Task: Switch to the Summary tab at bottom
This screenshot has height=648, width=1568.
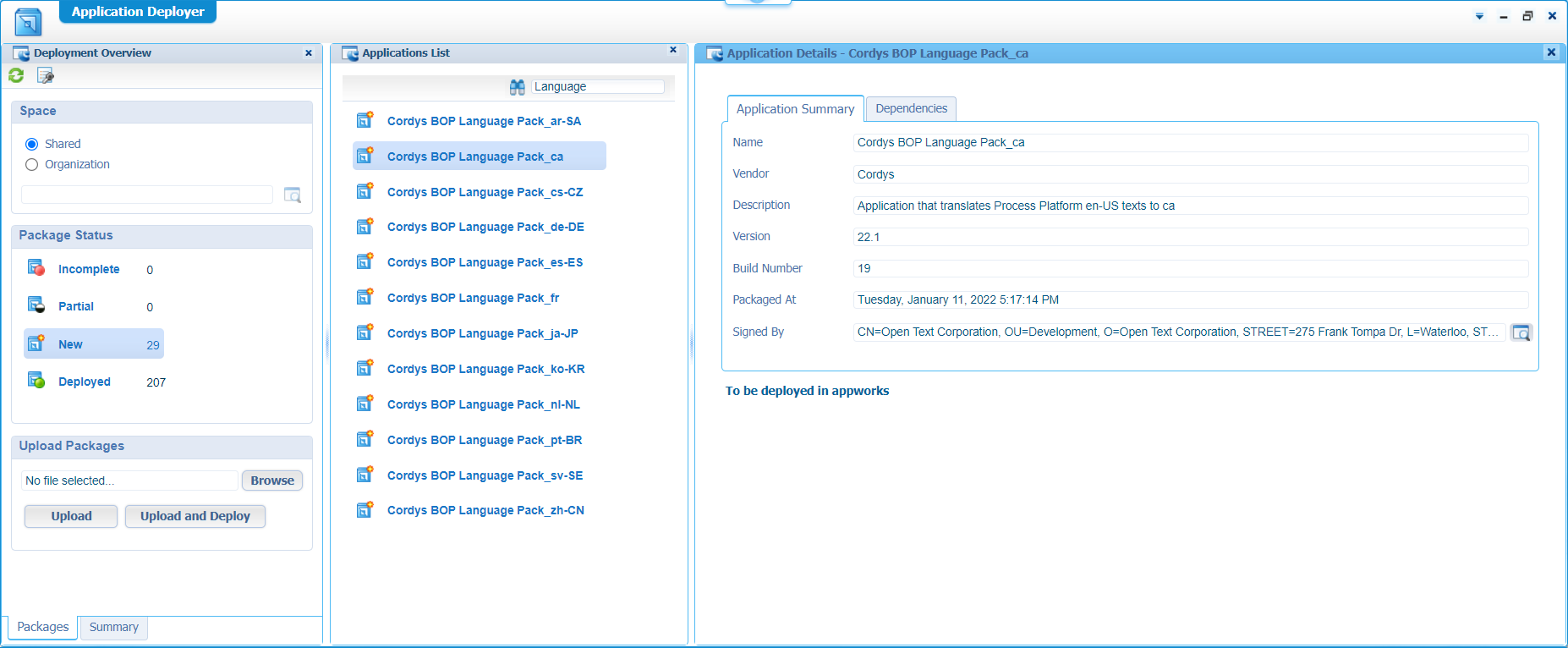Action: click(x=113, y=627)
